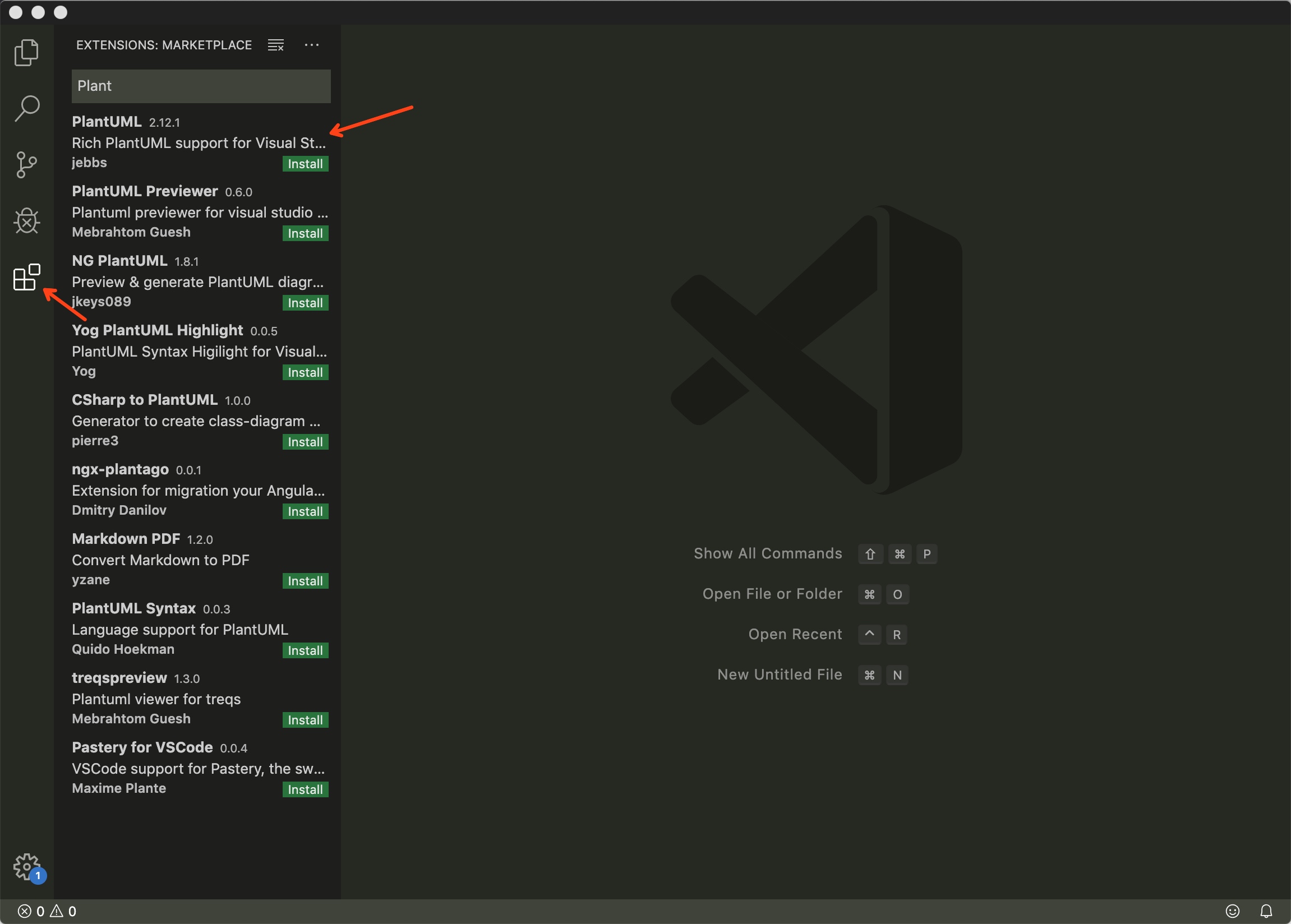Click Plantuml viewer for treqs description
Viewport: 1291px width, 924px height.
click(156, 699)
